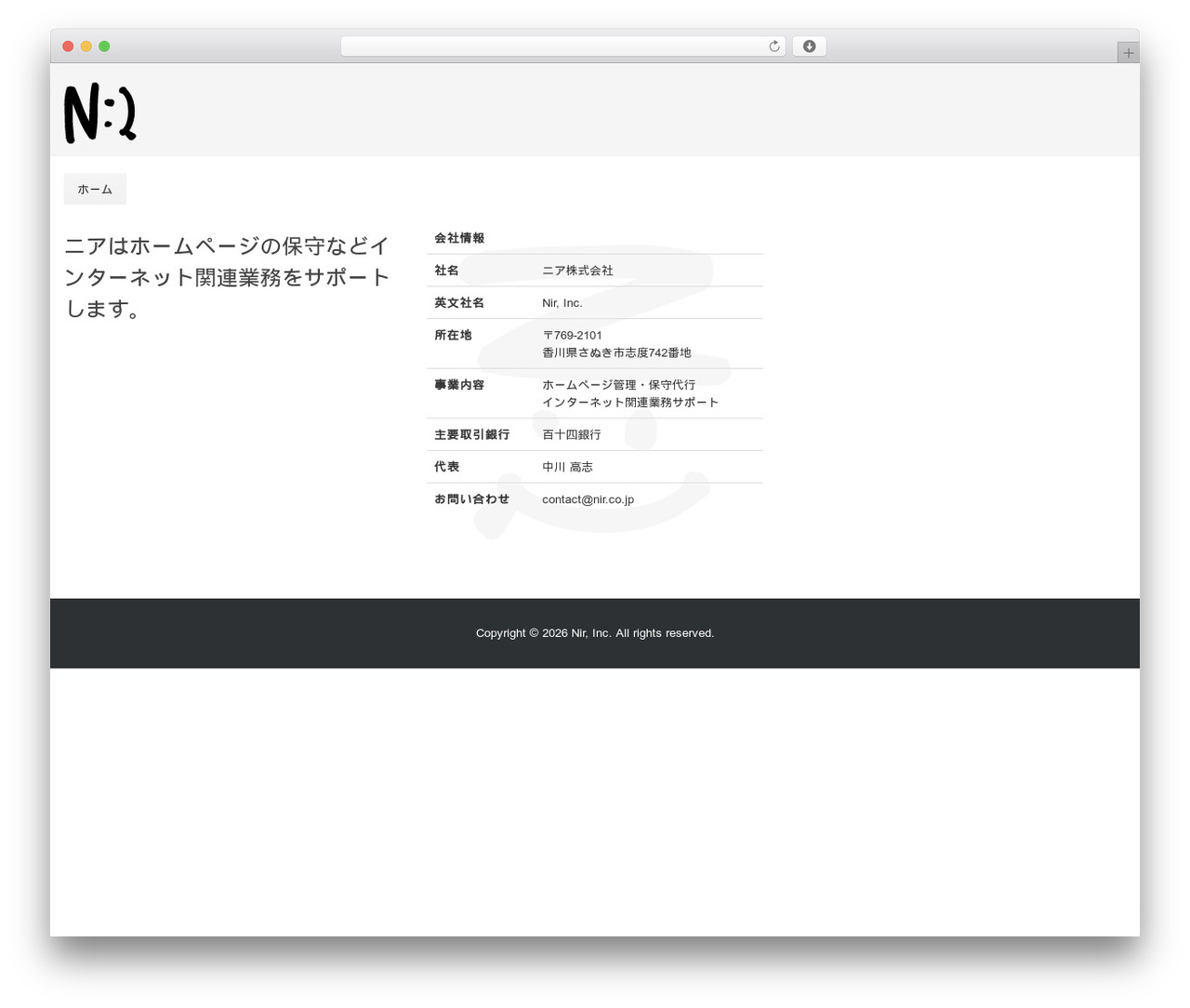Click the 中川 高志 representative name
1190x1008 pixels.
(x=567, y=467)
